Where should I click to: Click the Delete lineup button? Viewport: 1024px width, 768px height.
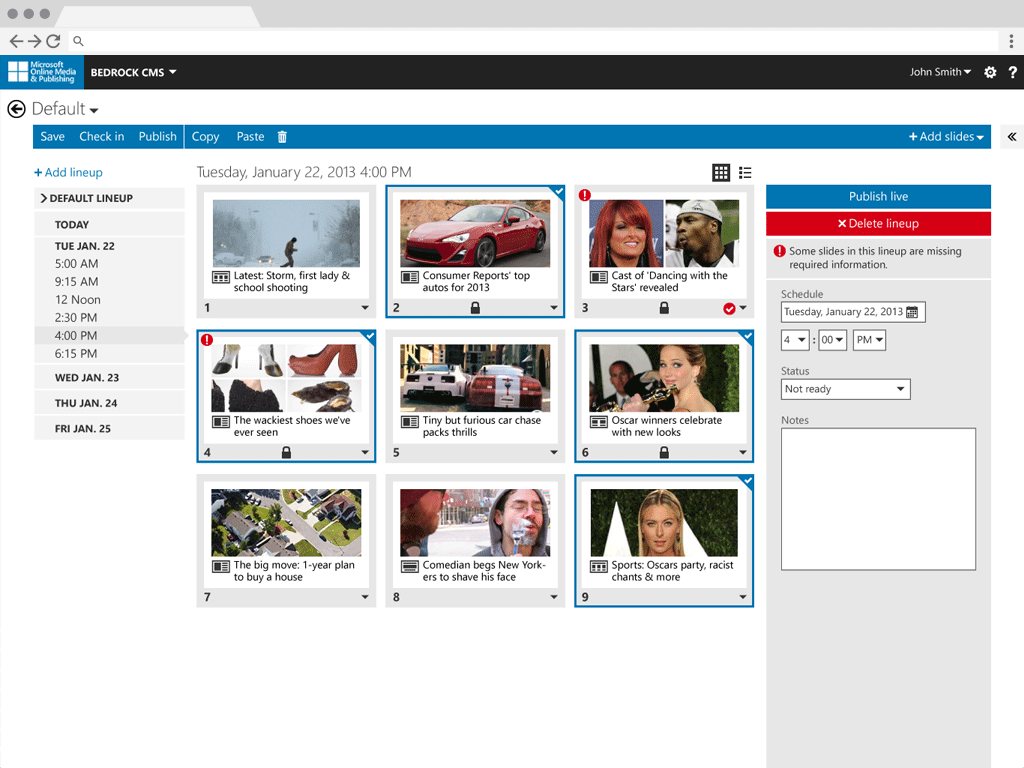878,224
